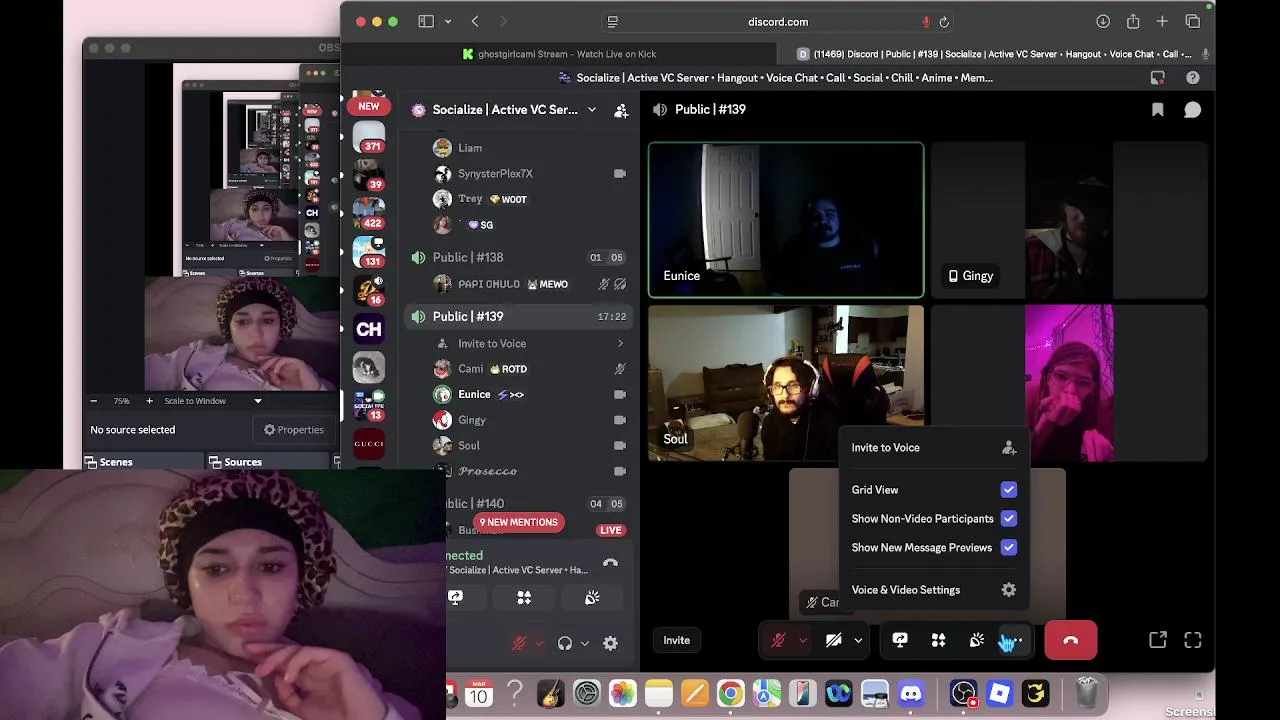The width and height of the screenshot is (1280, 720).
Task: Uncheck the Show Non-Video Participants checkbox
Action: [1008, 519]
